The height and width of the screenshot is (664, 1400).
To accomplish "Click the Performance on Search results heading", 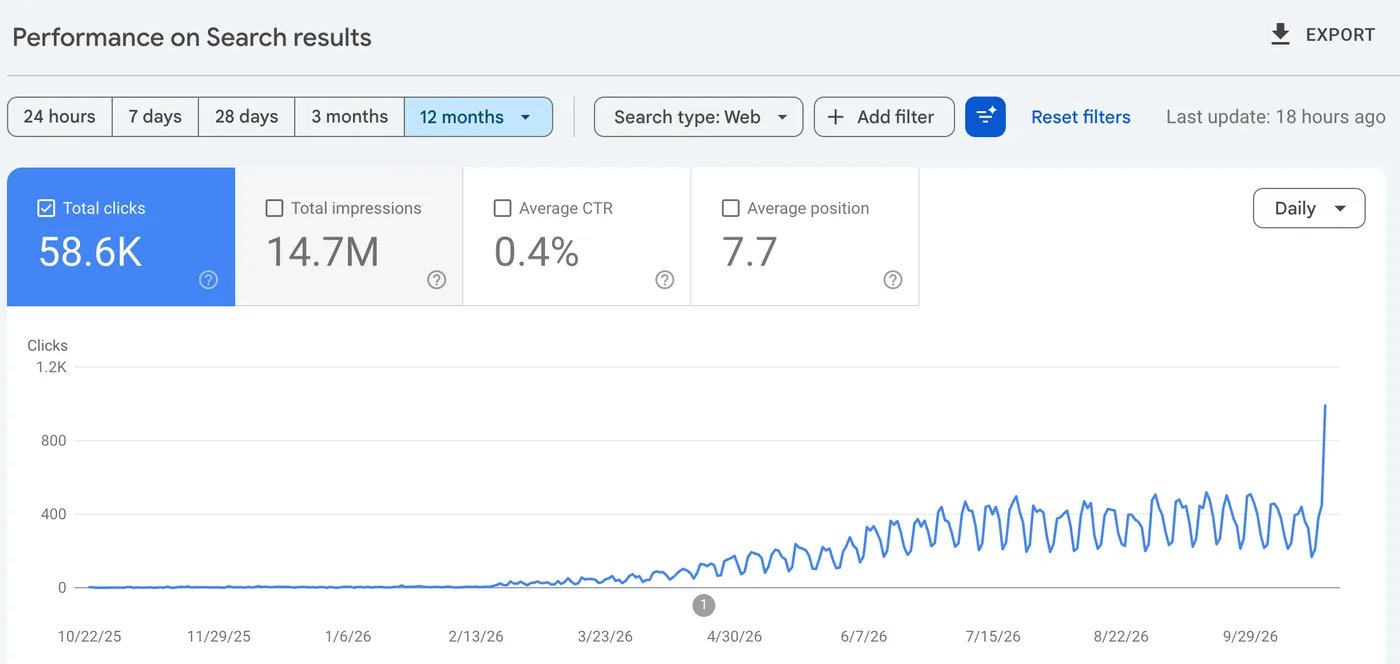I will tap(192, 37).
